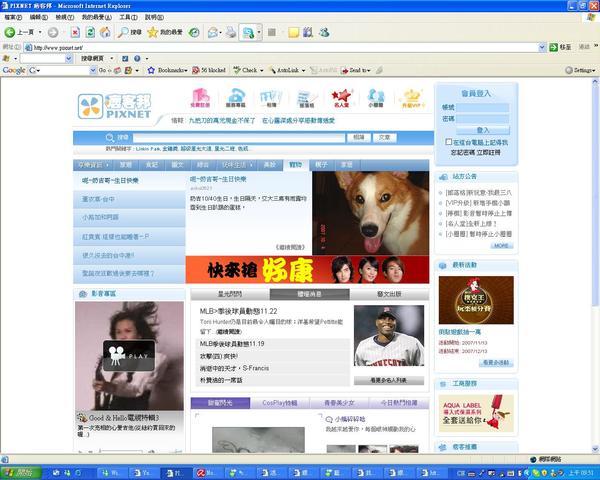Viewport: 600px width, 480px height.
Task: Click the AQUA LABEL advertisement
Action: 476,413
